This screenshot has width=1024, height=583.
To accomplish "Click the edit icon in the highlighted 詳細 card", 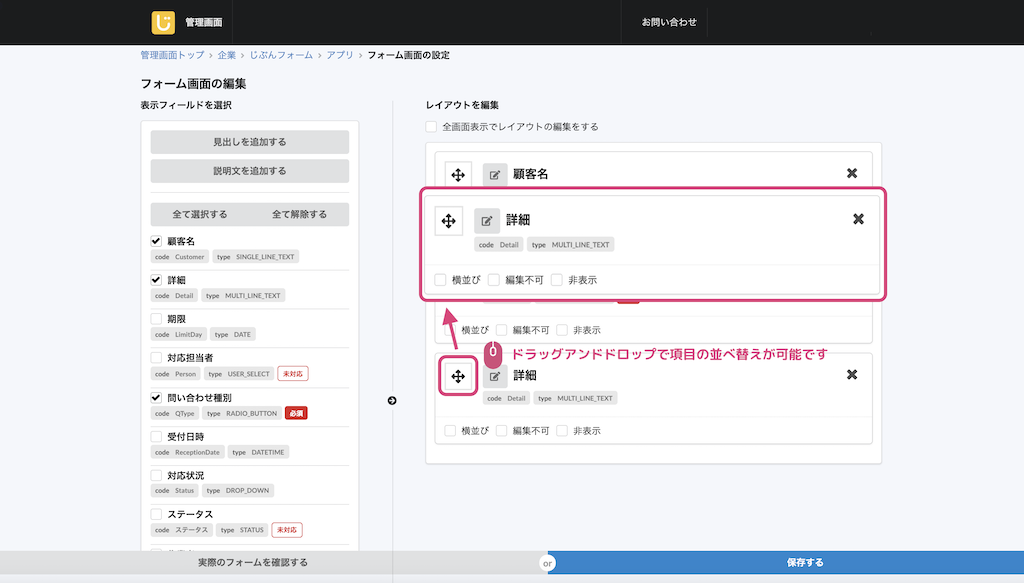I will [487, 221].
